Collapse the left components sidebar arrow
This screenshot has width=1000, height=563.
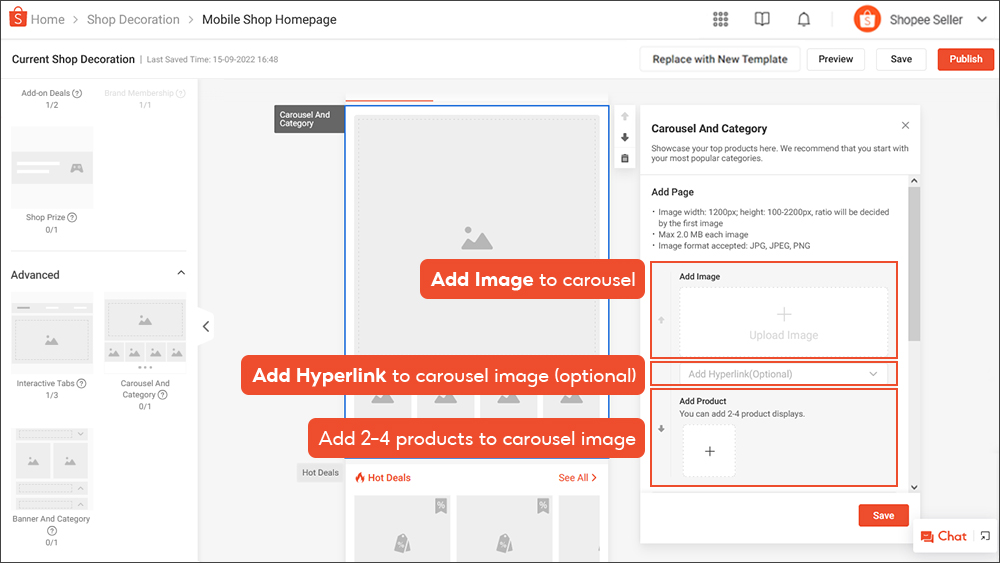click(205, 326)
